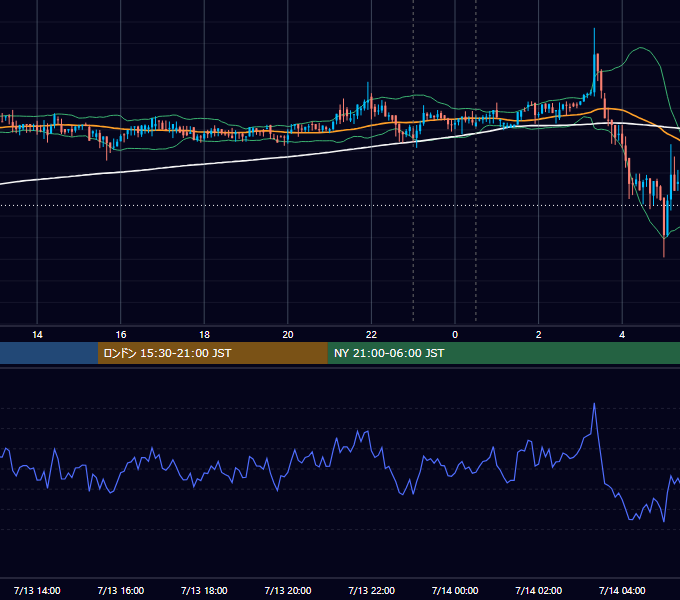Click hour label 0 on price chart axis
Screen dimensions: 680x600
pos(455,335)
